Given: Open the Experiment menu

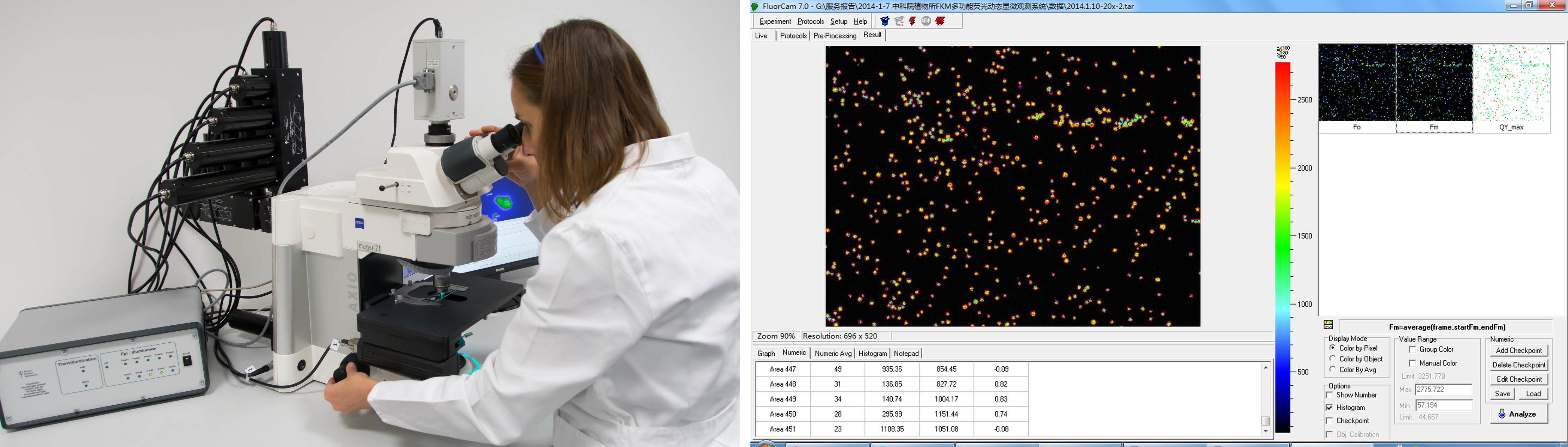Looking at the screenshot, I should click(775, 21).
